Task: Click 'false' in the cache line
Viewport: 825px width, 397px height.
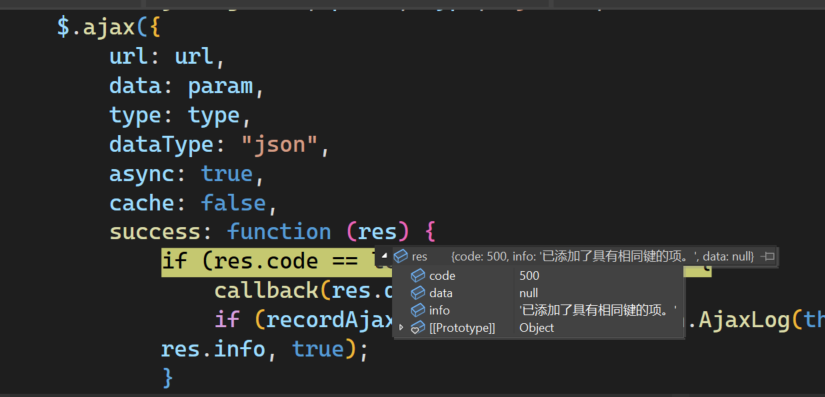Action: tap(233, 202)
